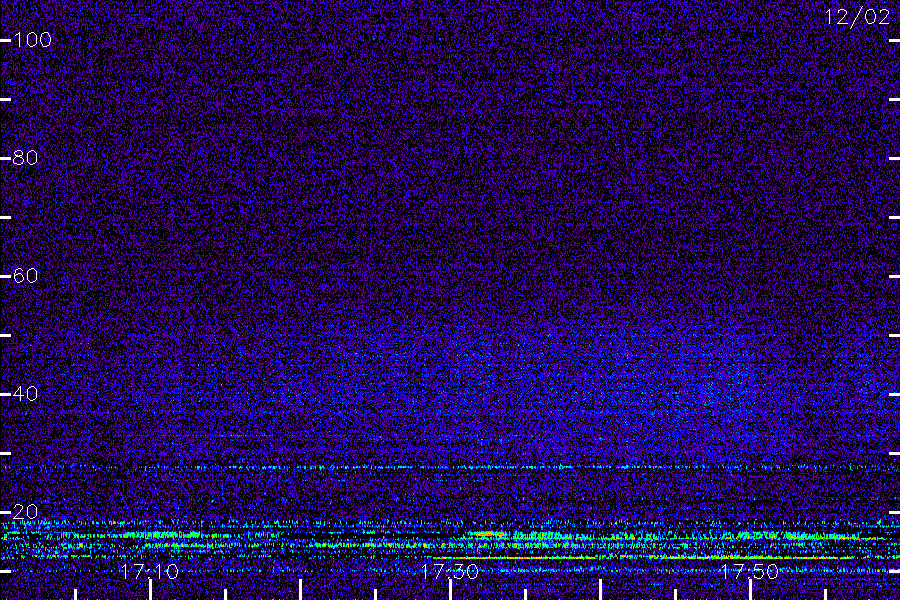Viewport: 900px width, 600px height.
Task: Click the orange-red signal line near 17:40
Action: [643, 558]
